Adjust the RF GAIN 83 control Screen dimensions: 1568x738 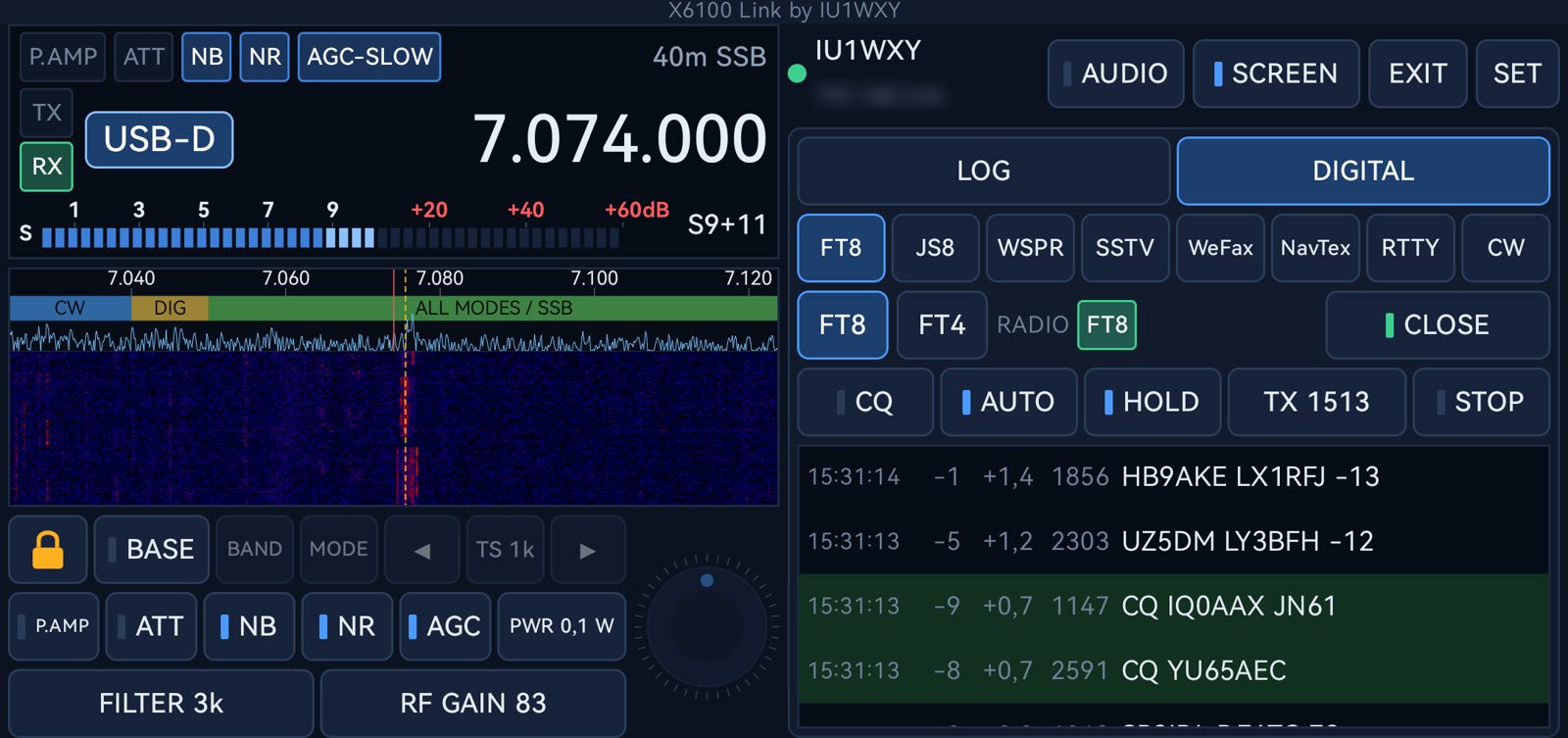tap(473, 703)
